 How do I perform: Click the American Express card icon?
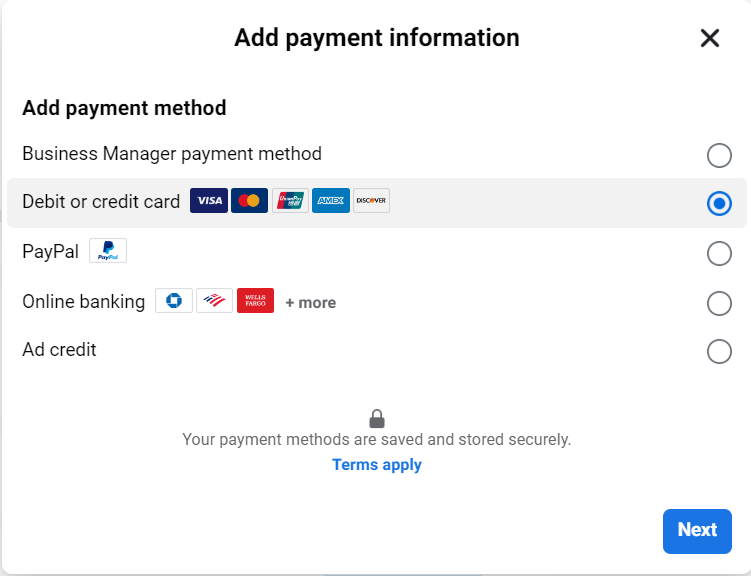(x=331, y=201)
